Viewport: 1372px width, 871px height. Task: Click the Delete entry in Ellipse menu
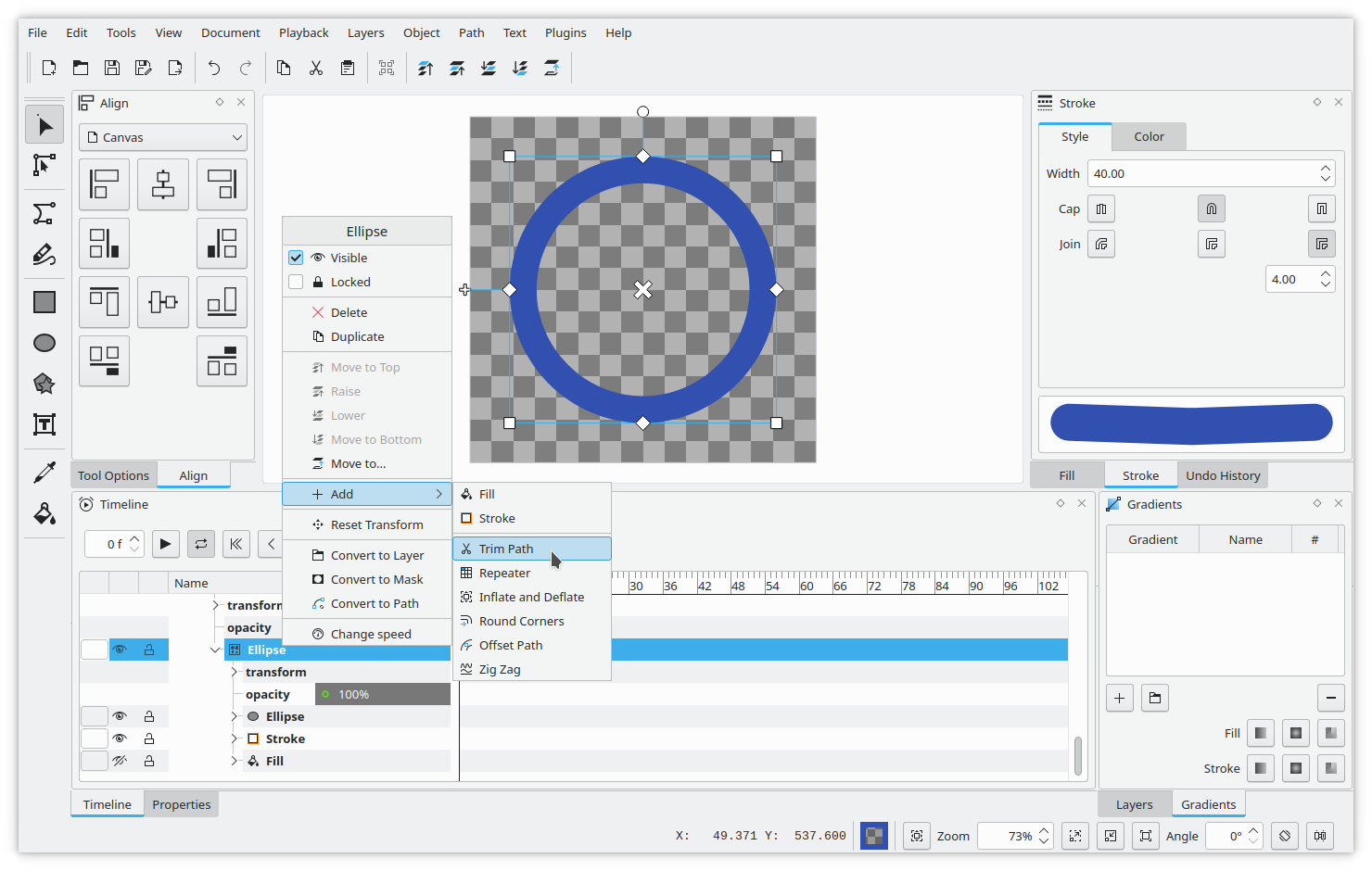367,312
